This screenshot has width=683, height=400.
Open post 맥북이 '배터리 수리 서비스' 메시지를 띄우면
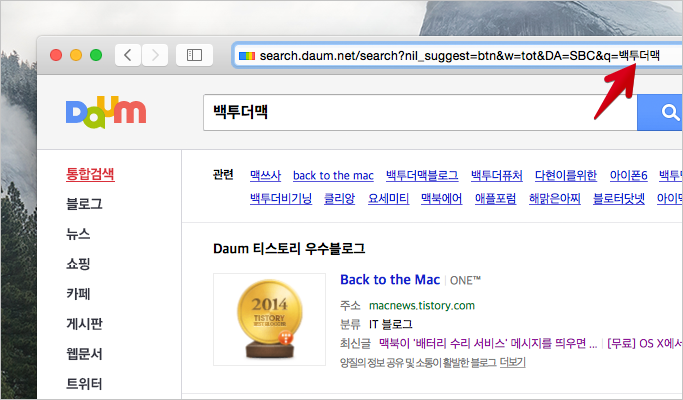(x=488, y=343)
